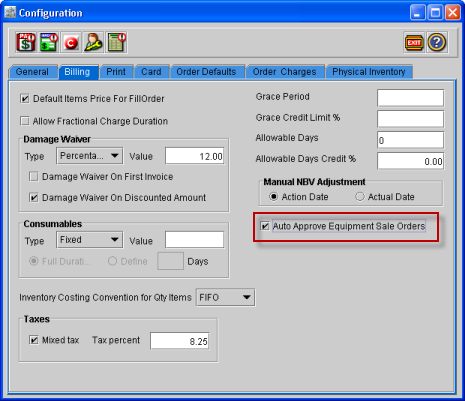The width and height of the screenshot is (465, 401).
Task: Click the red dollar sign payment icon
Action: 26,42
